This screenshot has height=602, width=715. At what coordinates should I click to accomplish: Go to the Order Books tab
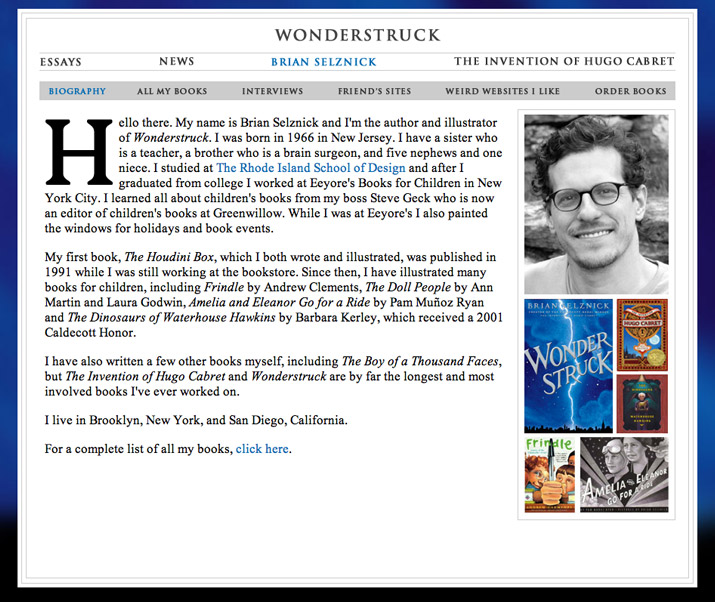[631, 91]
